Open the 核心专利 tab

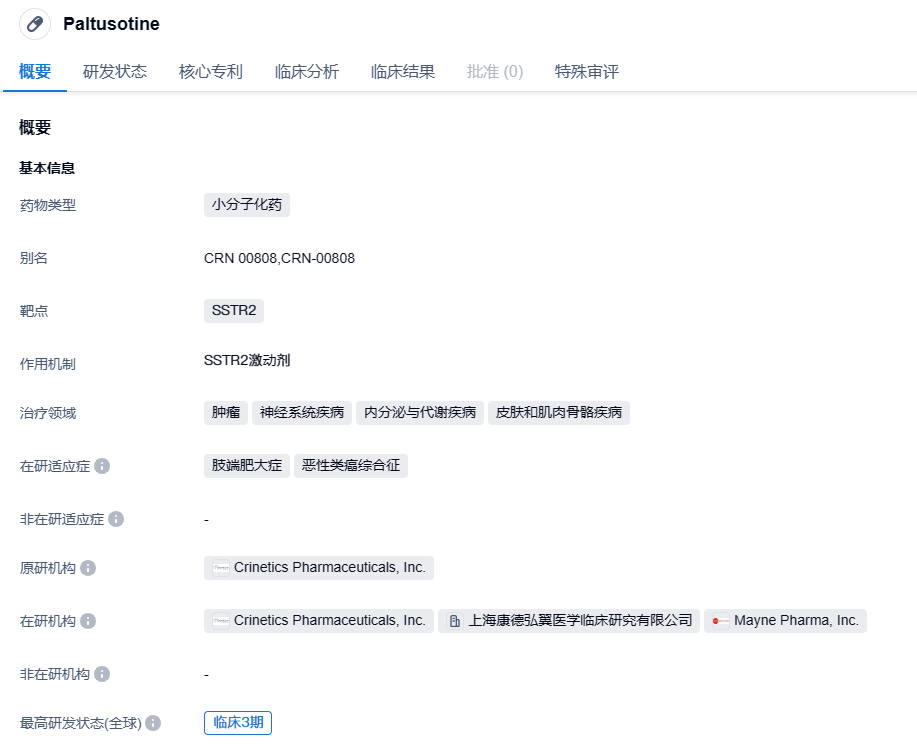[211, 72]
